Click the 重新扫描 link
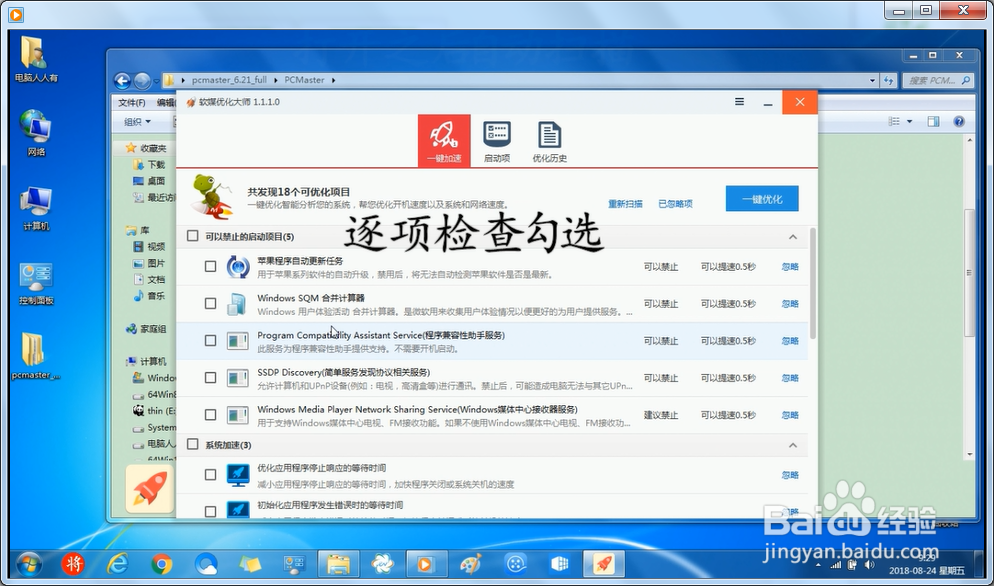This screenshot has height=586, width=994. click(x=625, y=204)
